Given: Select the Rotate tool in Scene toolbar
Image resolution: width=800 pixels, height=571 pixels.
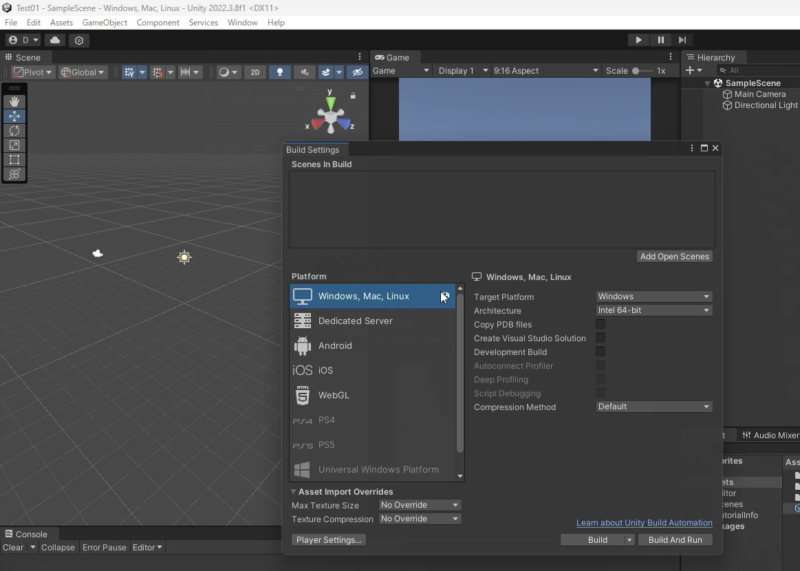Looking at the screenshot, I should [x=14, y=131].
